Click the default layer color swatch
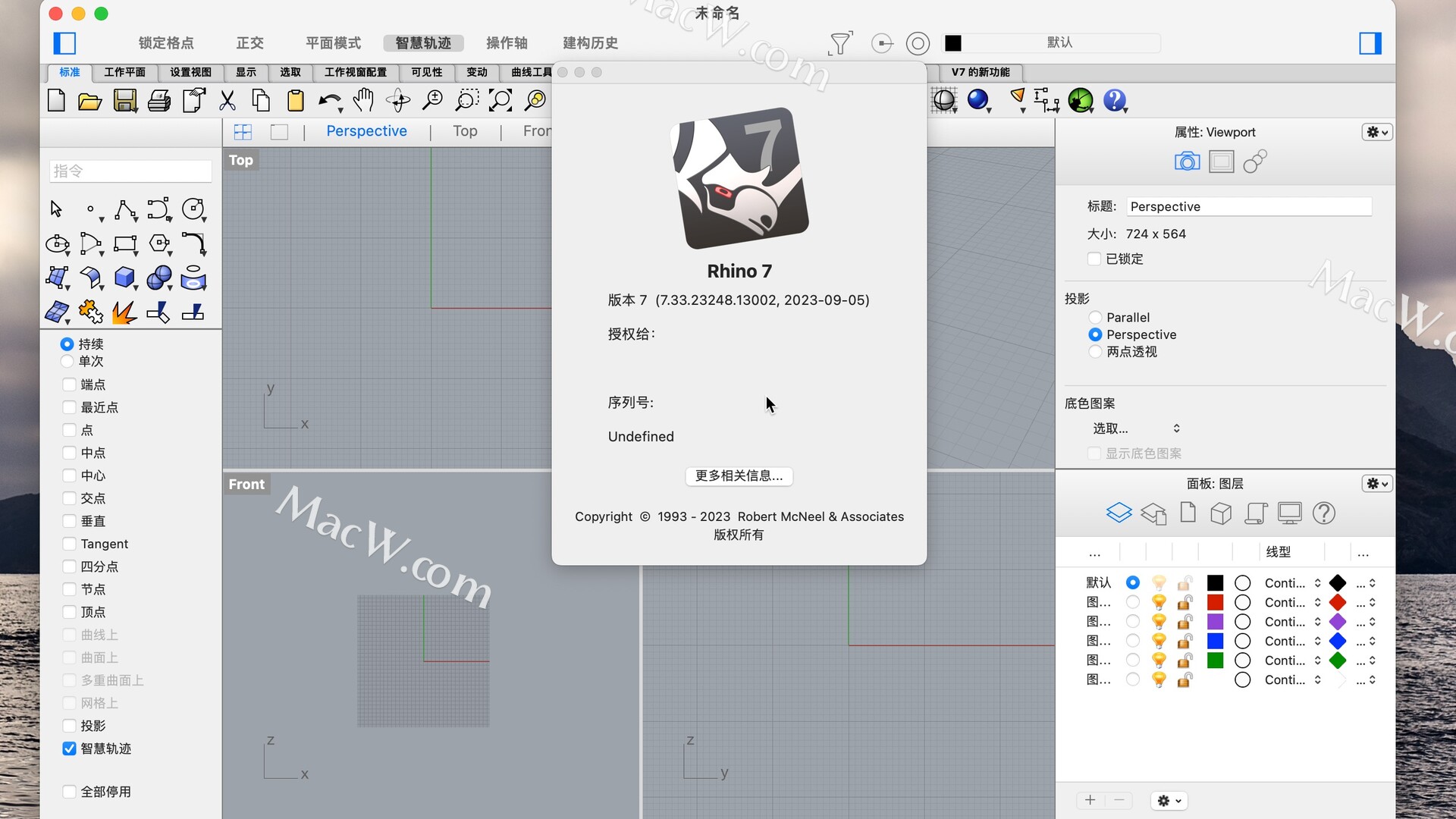1456x819 pixels. 1215,582
